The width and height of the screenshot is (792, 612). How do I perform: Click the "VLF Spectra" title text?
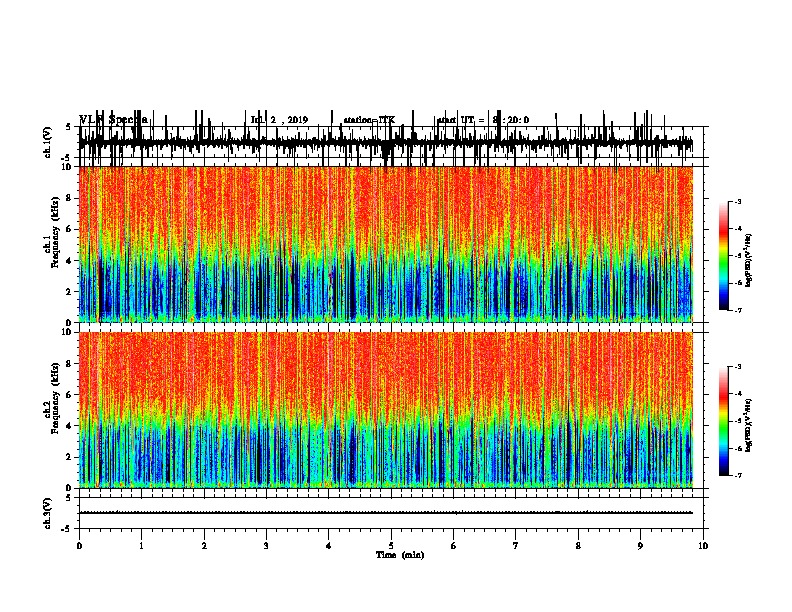[114, 120]
